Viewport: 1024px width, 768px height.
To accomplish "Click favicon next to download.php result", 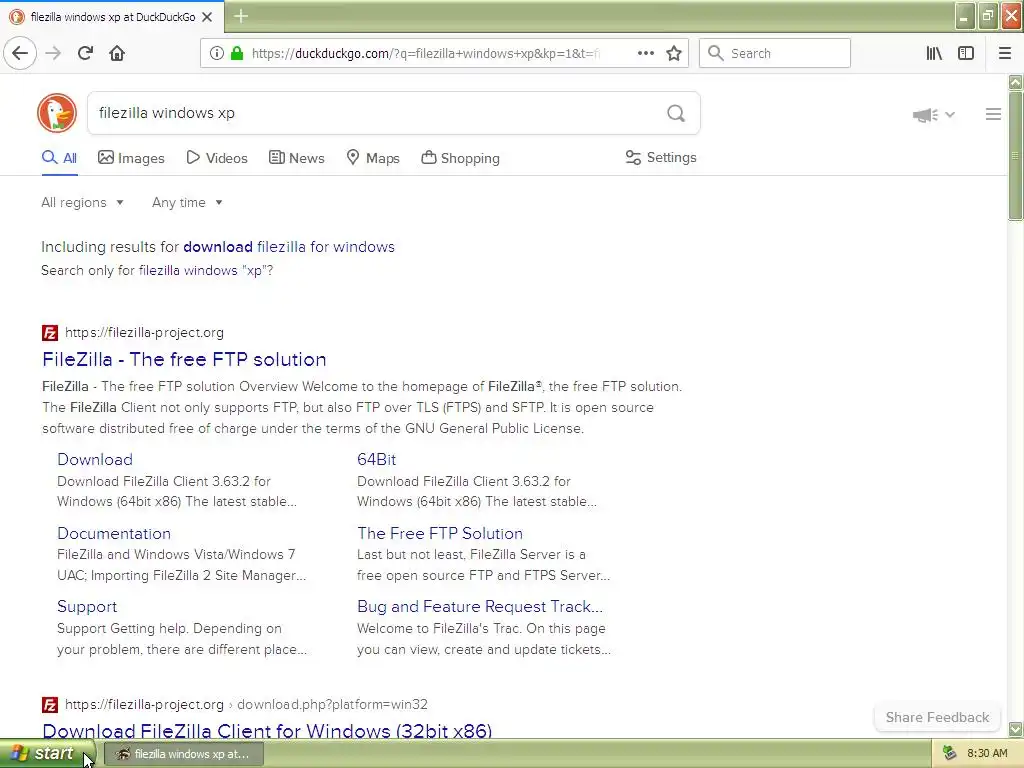I will click(50, 705).
